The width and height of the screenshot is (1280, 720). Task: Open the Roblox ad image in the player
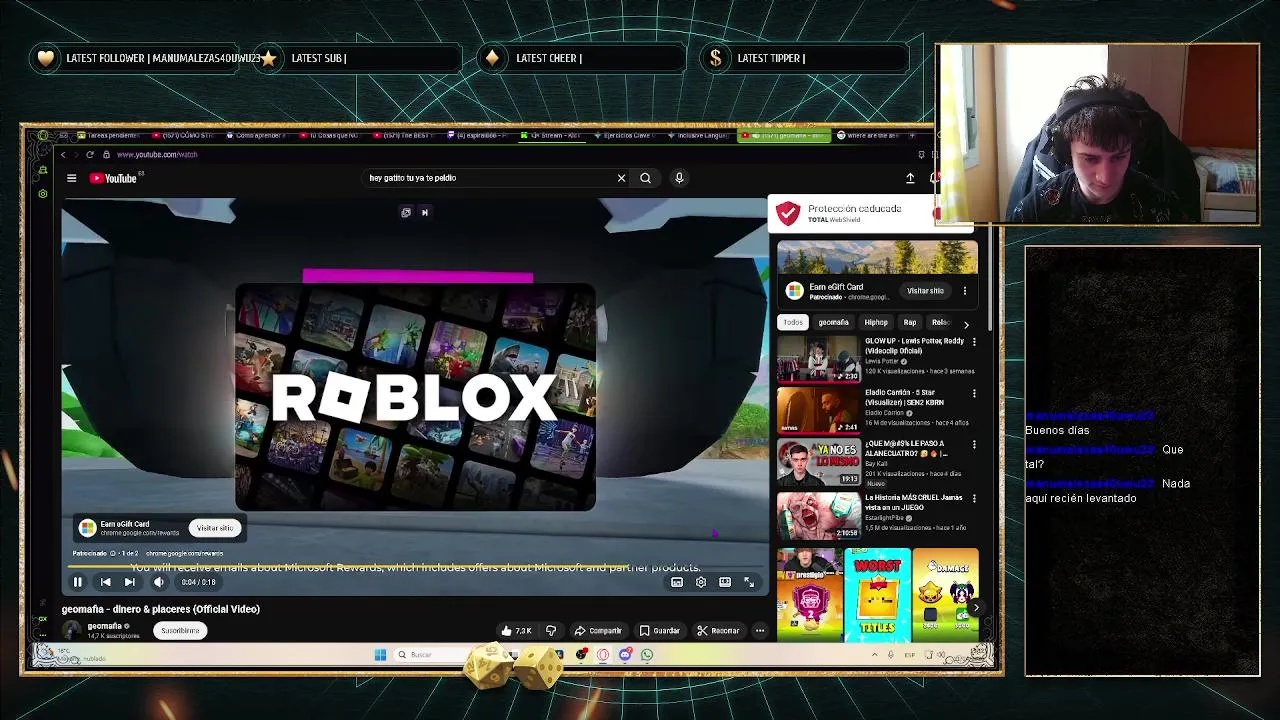tap(415, 397)
